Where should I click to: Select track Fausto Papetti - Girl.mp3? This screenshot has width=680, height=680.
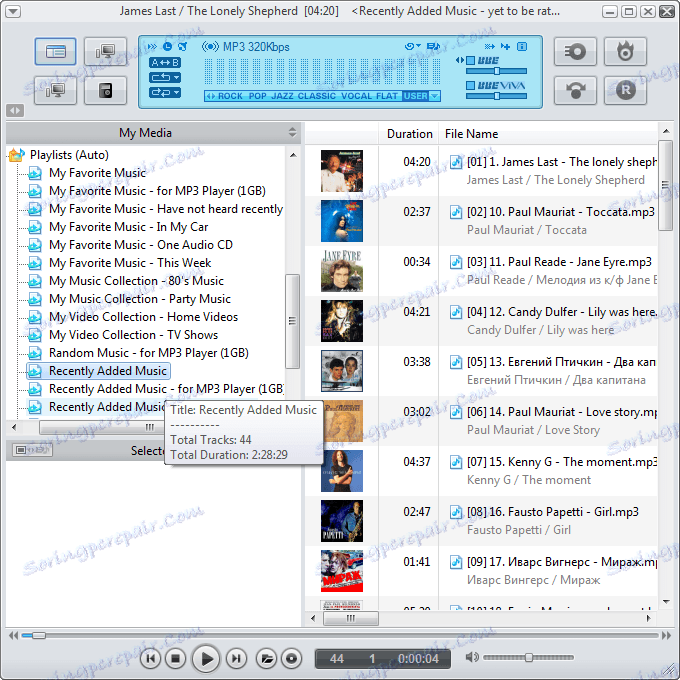(x=552, y=512)
